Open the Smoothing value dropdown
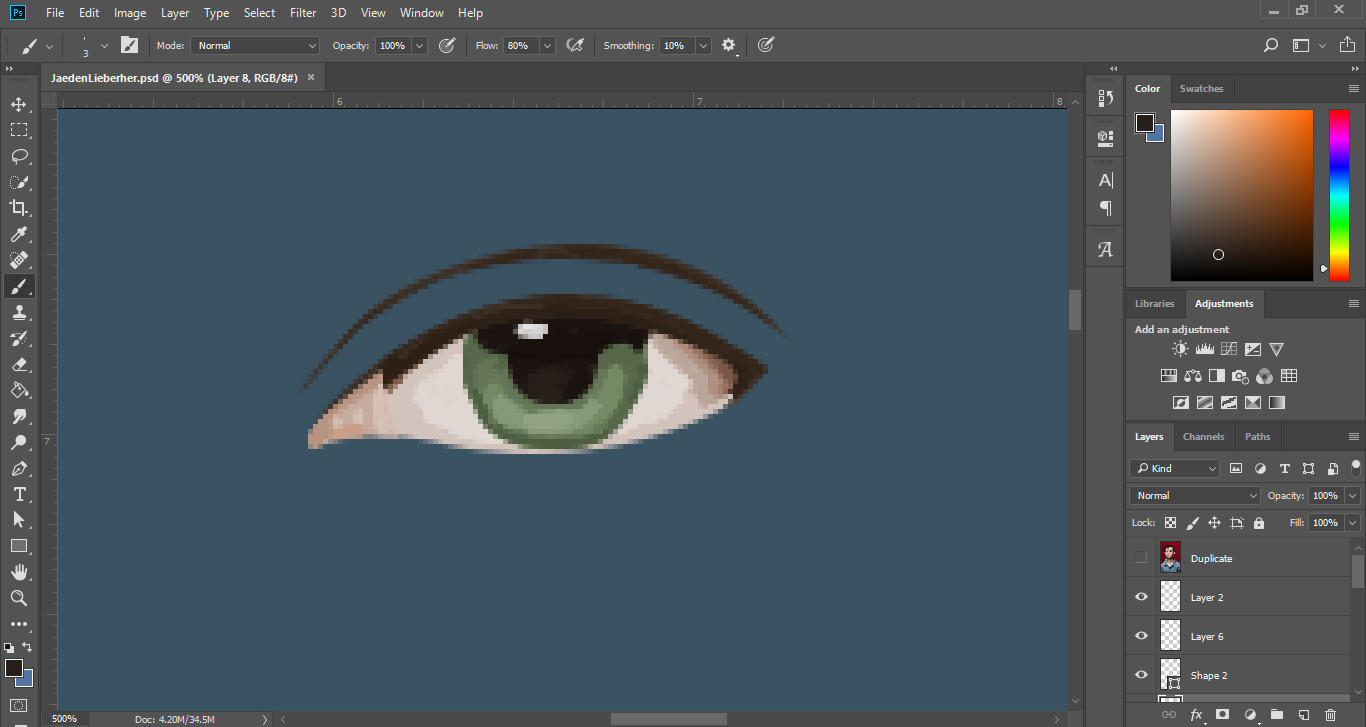This screenshot has width=1366, height=727. pos(703,45)
